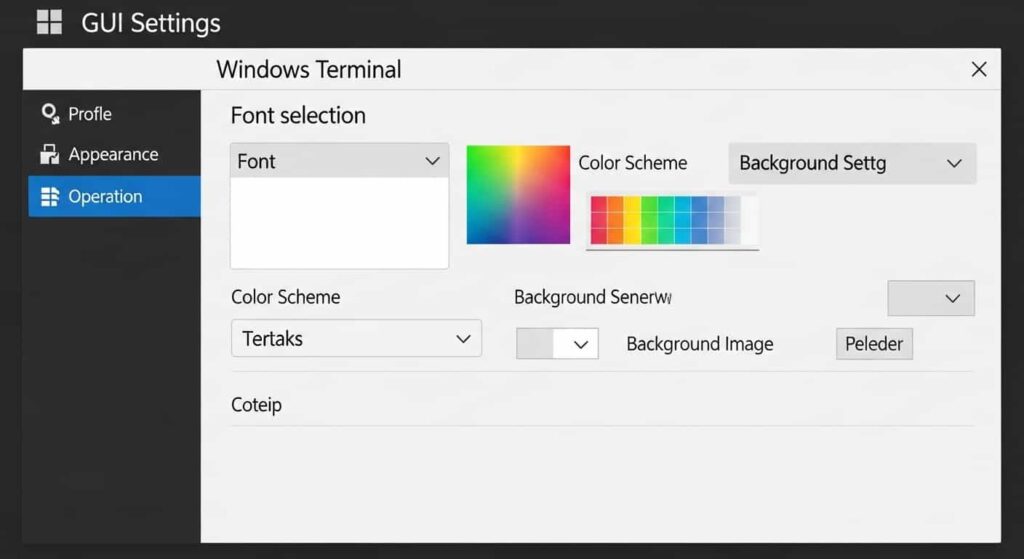The image size is (1024, 559).
Task: Open the unlabeled dropdown beside Background Senerw
Action: click(931, 298)
